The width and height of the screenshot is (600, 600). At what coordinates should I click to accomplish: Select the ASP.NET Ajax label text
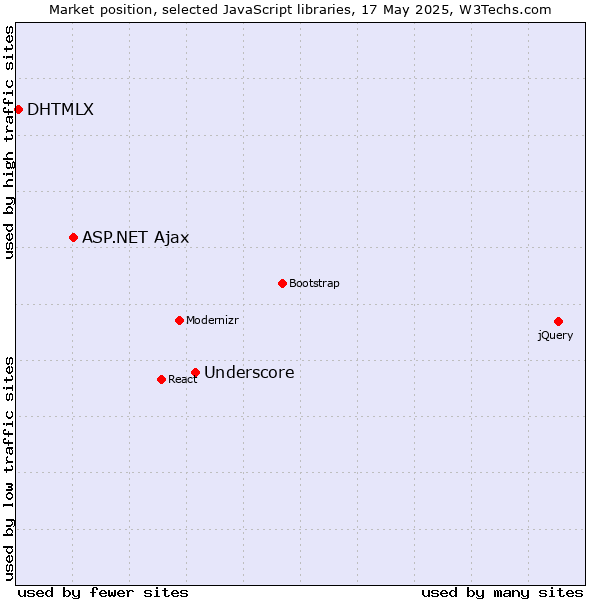pos(135,238)
